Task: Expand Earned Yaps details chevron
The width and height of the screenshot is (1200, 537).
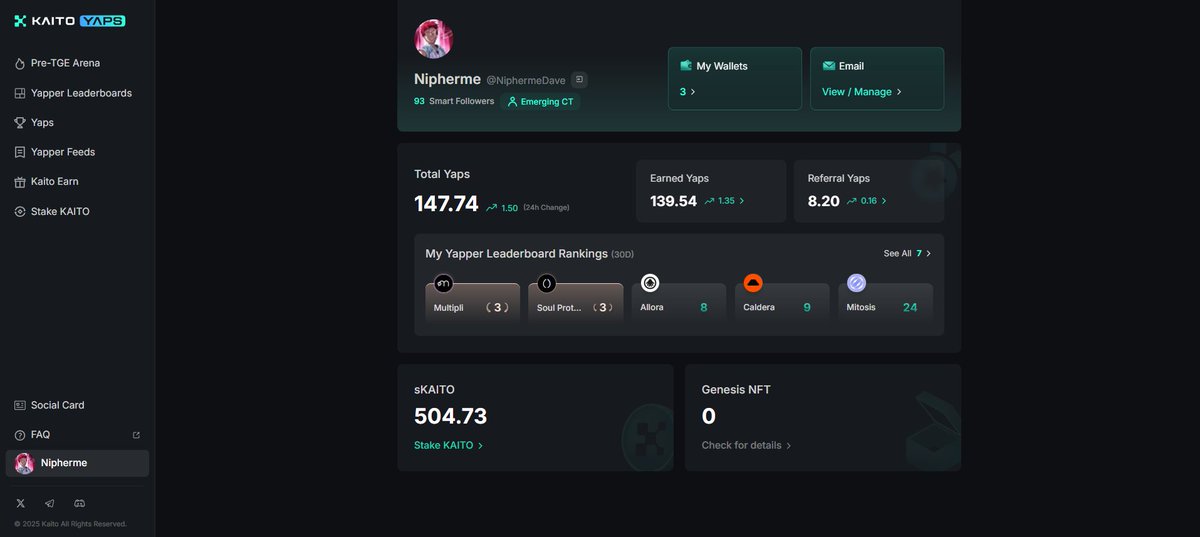Action: 741,201
